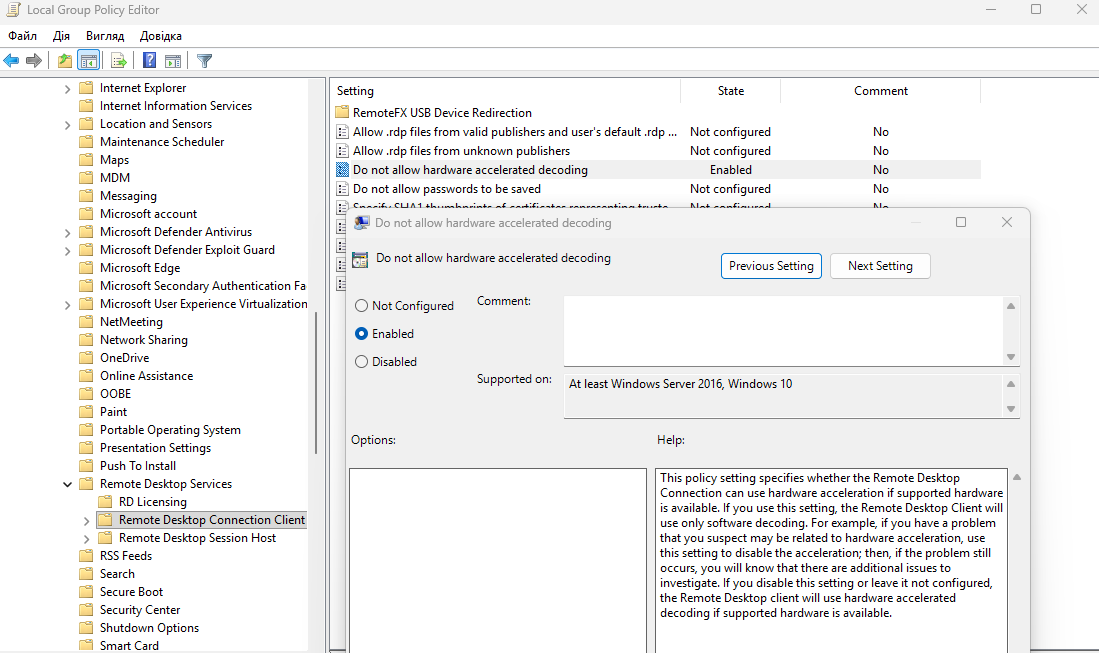Expand the Microsoft Defender Antivirus node

click(68, 232)
